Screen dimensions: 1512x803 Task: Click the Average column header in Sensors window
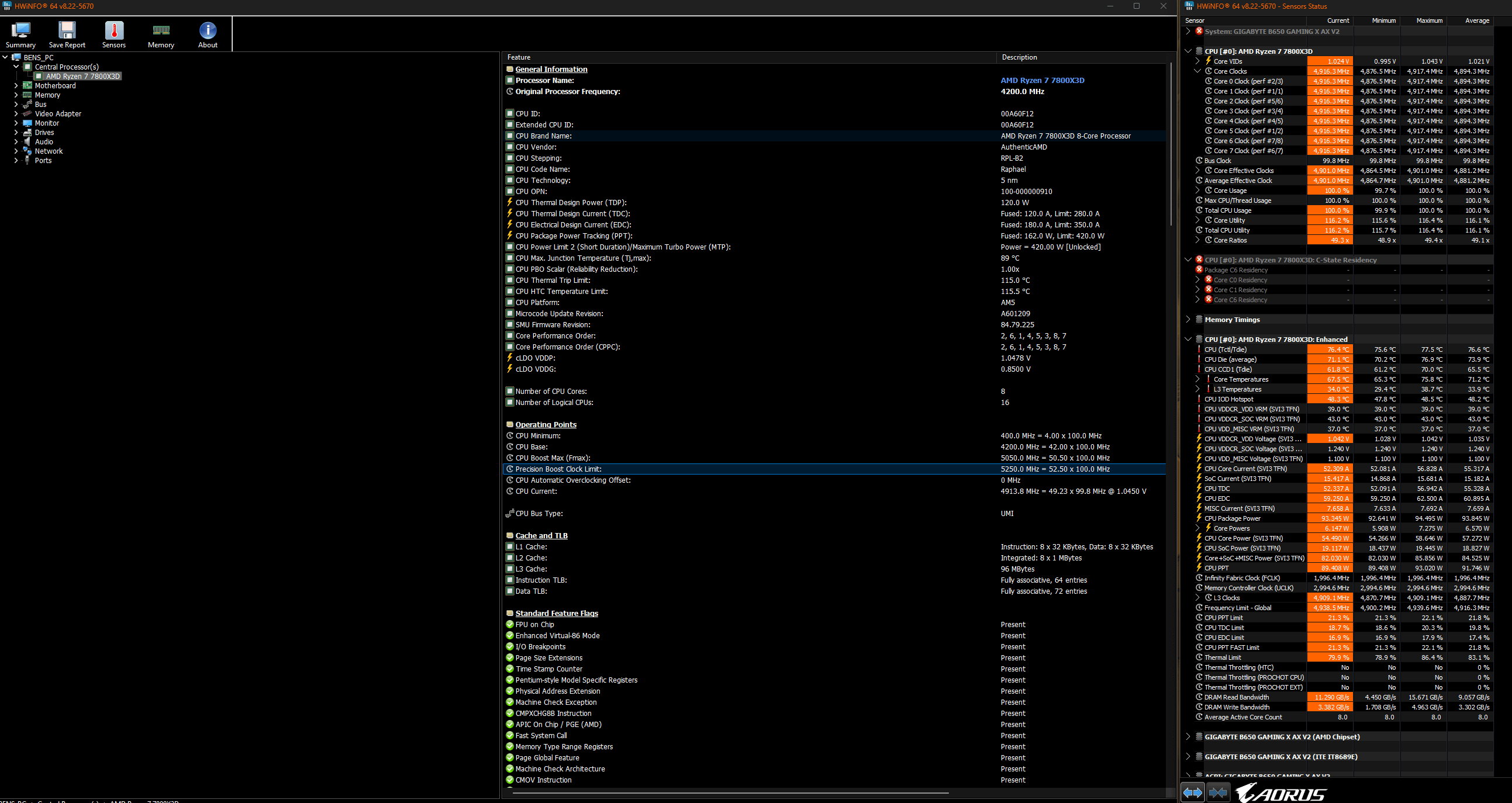(x=1470, y=20)
